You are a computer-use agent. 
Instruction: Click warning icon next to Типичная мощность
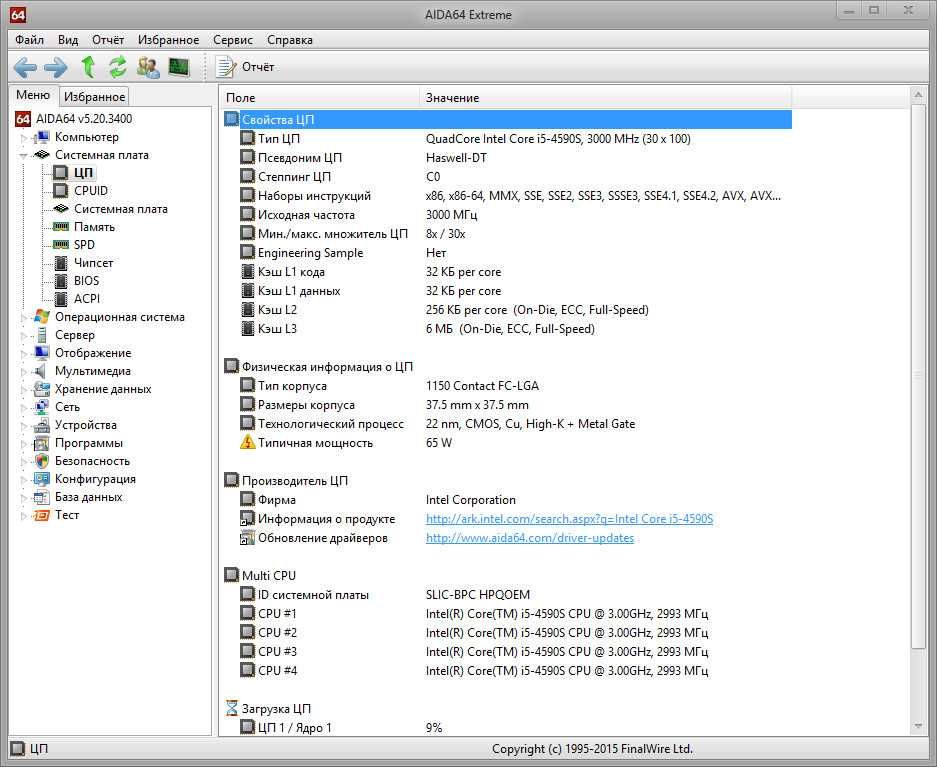pos(247,443)
